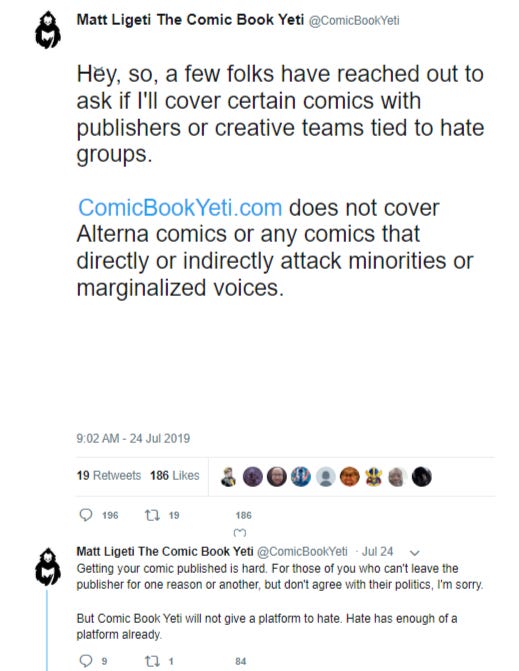Viewport: 519px width, 671px height.
Task: Click the retweet icon showing 1
Action: click(152, 661)
